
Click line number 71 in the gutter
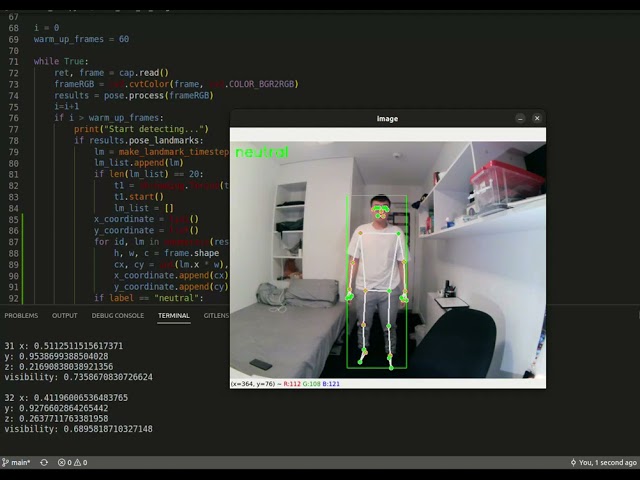13,62
